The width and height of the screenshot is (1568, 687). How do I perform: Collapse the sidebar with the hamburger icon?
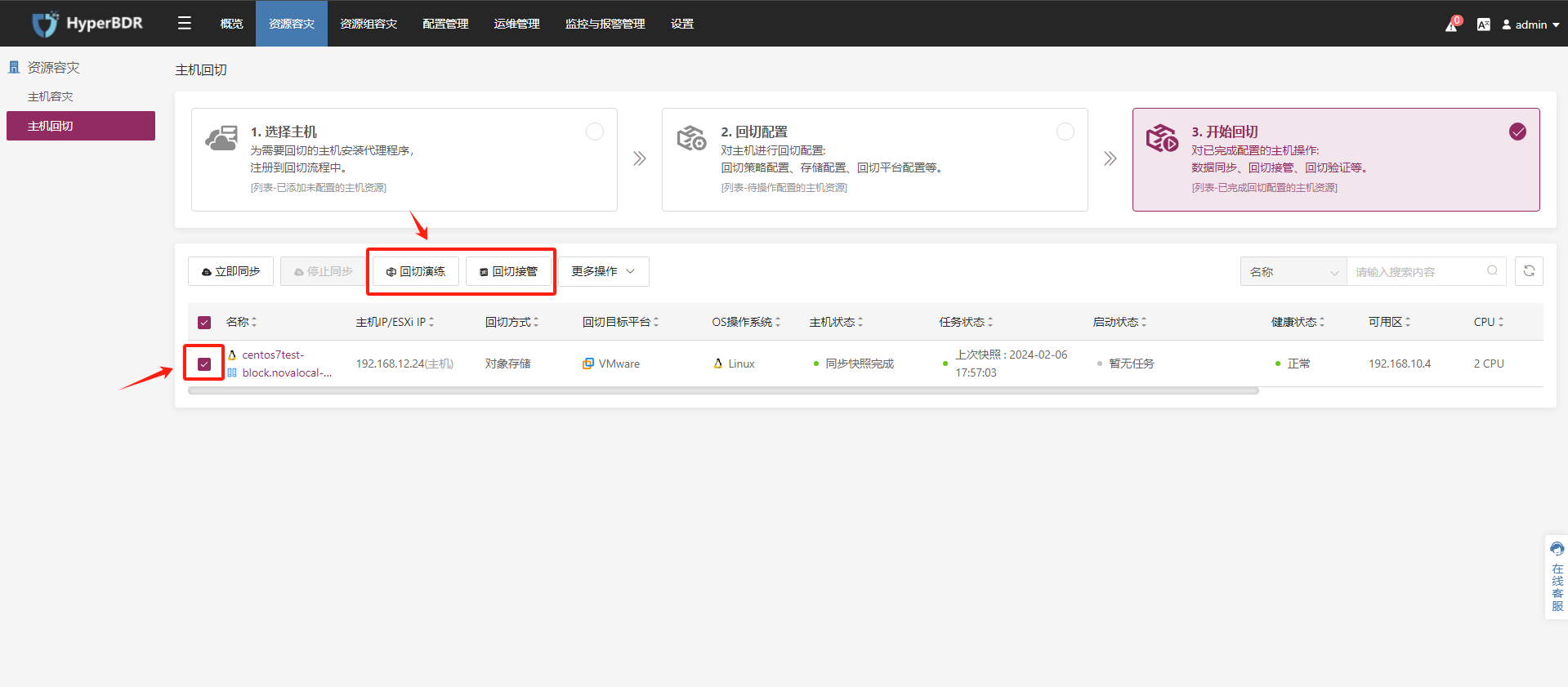(185, 23)
